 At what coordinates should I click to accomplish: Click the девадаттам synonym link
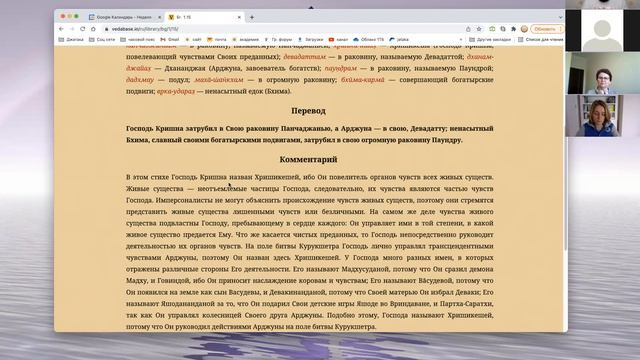(x=304, y=57)
